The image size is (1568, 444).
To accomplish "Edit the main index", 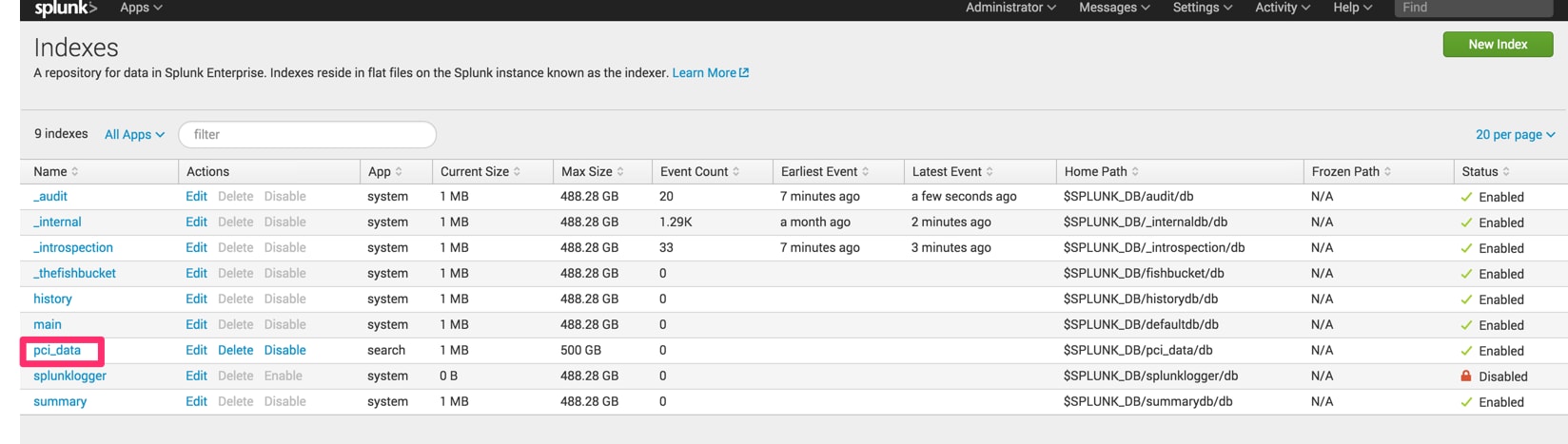I will coord(196,325).
